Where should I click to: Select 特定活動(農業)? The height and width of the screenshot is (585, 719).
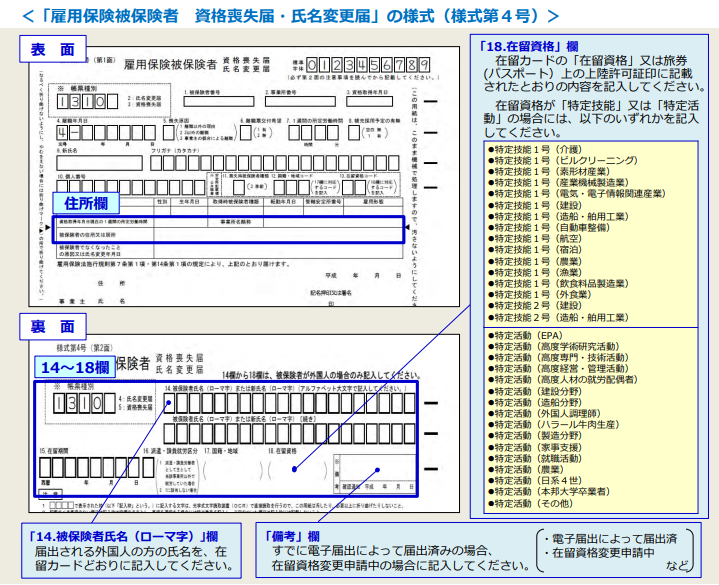[x=525, y=469]
